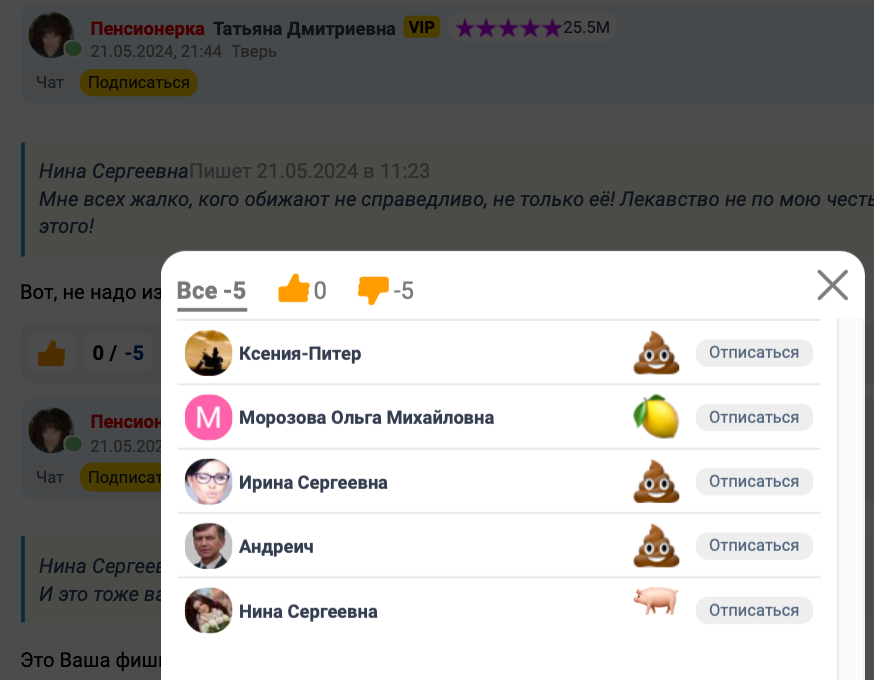Open Ксения-Питер's avatar thumbnail
This screenshot has width=874, height=680.
208,353
